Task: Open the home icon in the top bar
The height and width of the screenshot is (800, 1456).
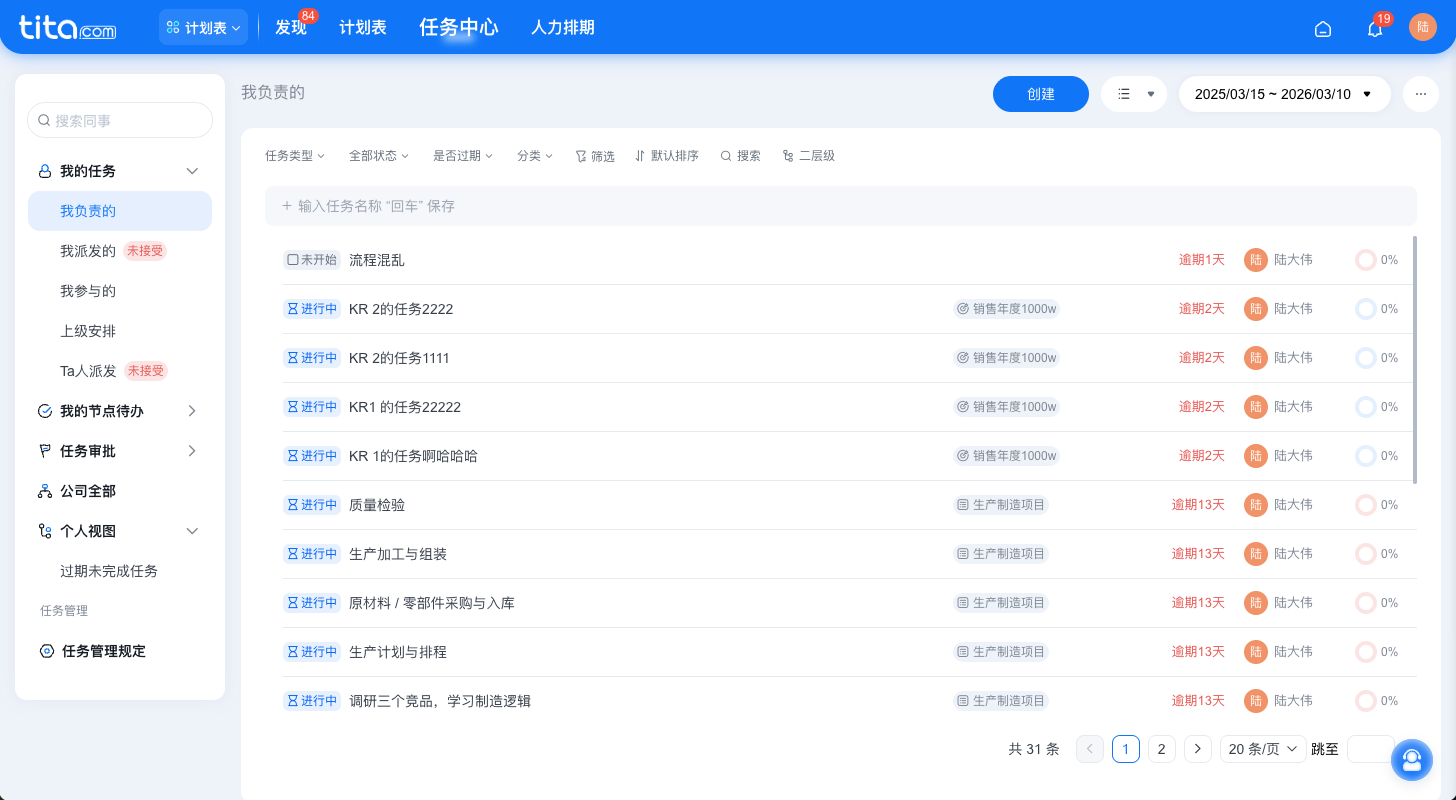Action: pyautogui.click(x=1323, y=27)
